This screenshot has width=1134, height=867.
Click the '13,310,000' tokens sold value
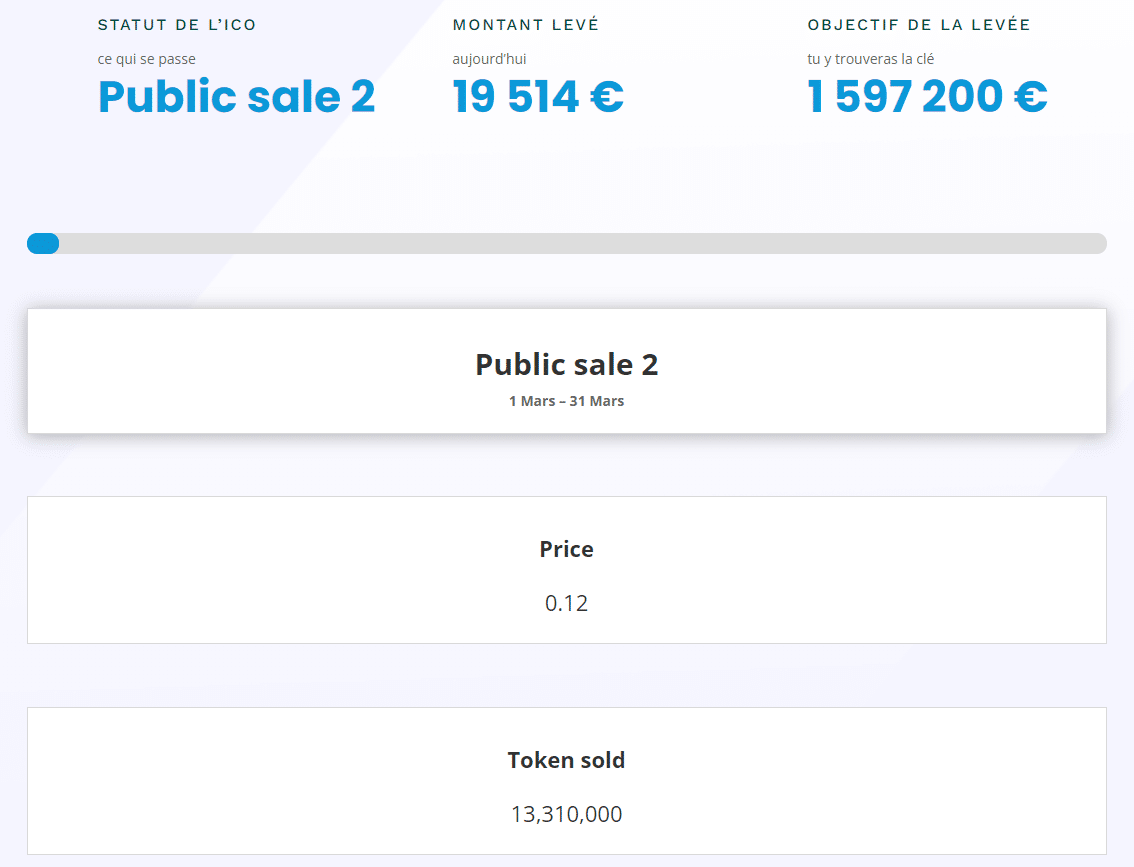(567, 814)
